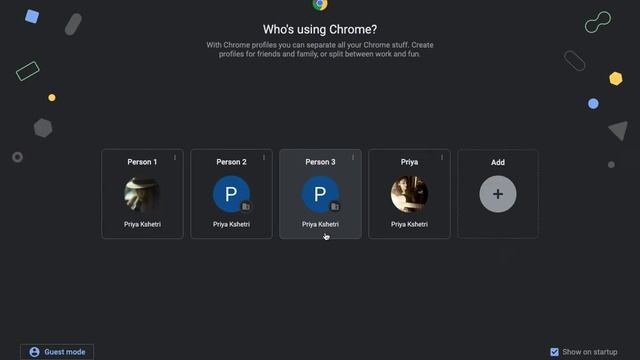The width and height of the screenshot is (640, 360).
Task: Click the 'Person 1' profile name label
Action: (x=142, y=162)
